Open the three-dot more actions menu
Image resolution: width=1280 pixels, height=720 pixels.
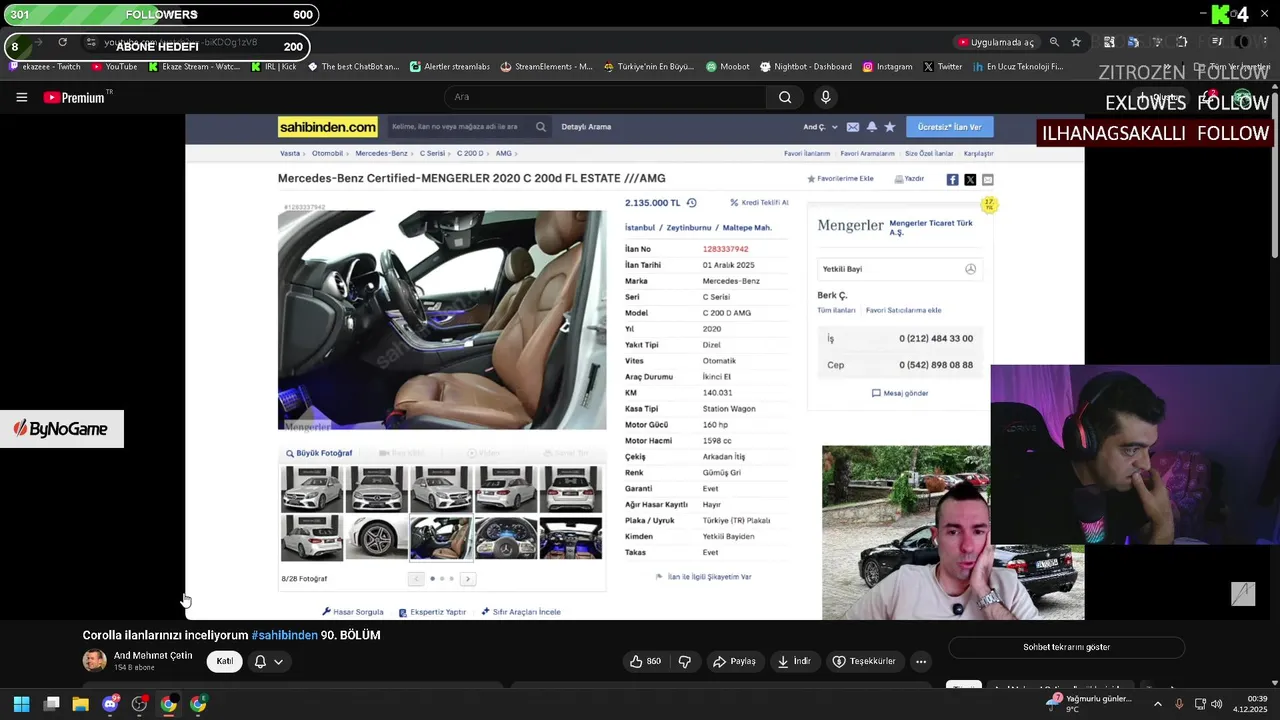coord(921,661)
